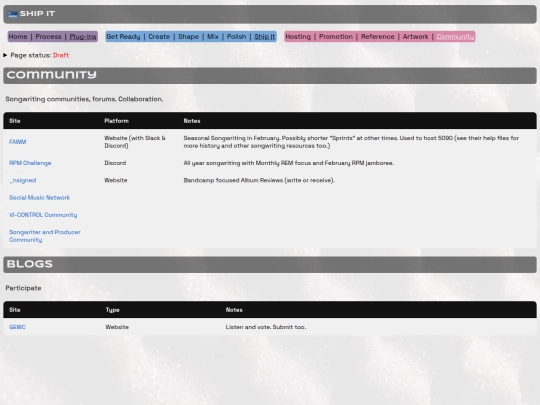Open the GEWC blog link
Viewport: 540px width, 405px height.
pyautogui.click(x=17, y=327)
